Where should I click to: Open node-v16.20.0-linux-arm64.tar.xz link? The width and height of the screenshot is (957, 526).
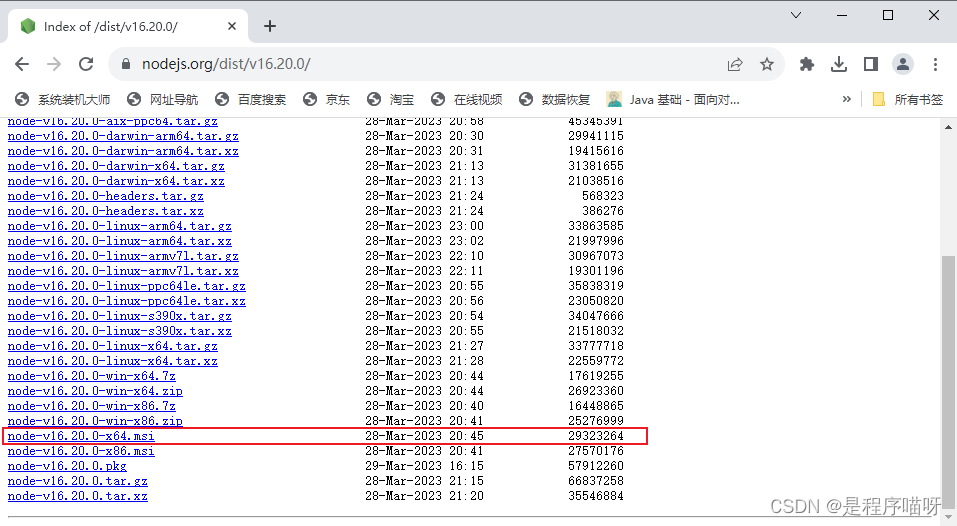coord(120,241)
